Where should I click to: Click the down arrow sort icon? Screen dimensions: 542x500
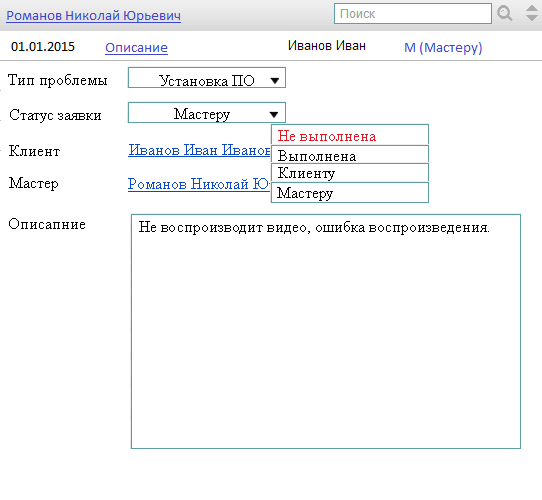532,18
